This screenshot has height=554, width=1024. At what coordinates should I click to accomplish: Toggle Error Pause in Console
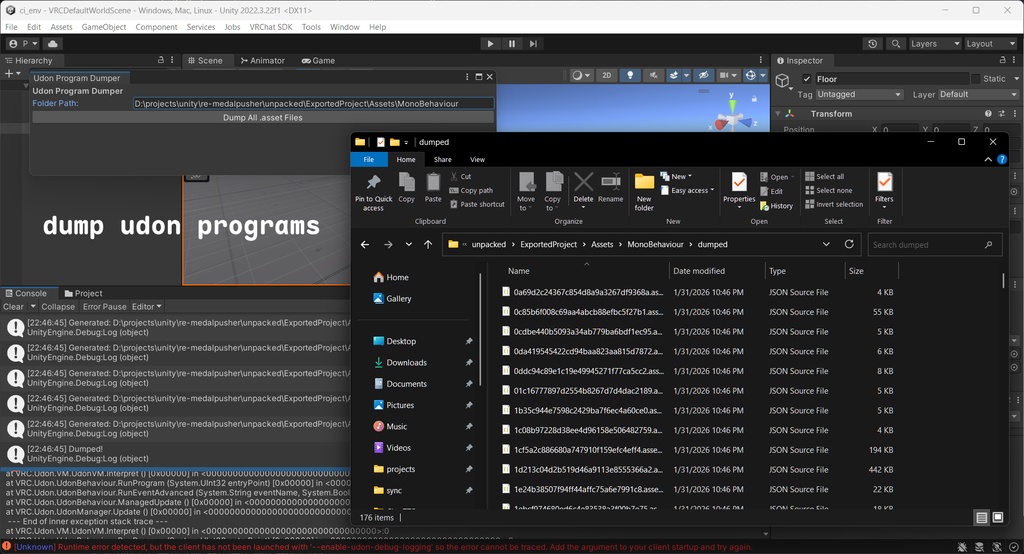click(x=104, y=306)
